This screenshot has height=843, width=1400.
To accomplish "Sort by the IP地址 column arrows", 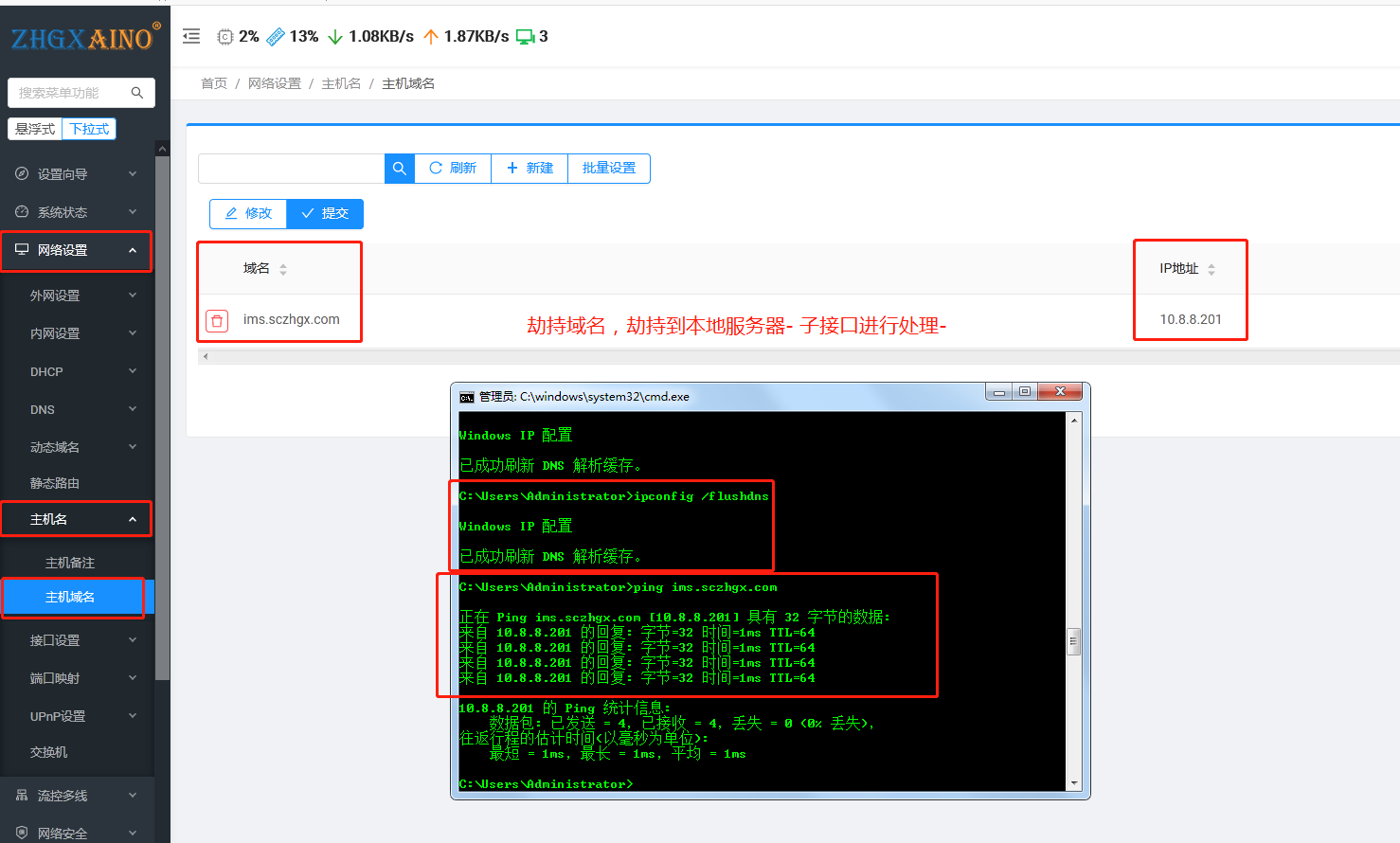I will pyautogui.click(x=1212, y=269).
